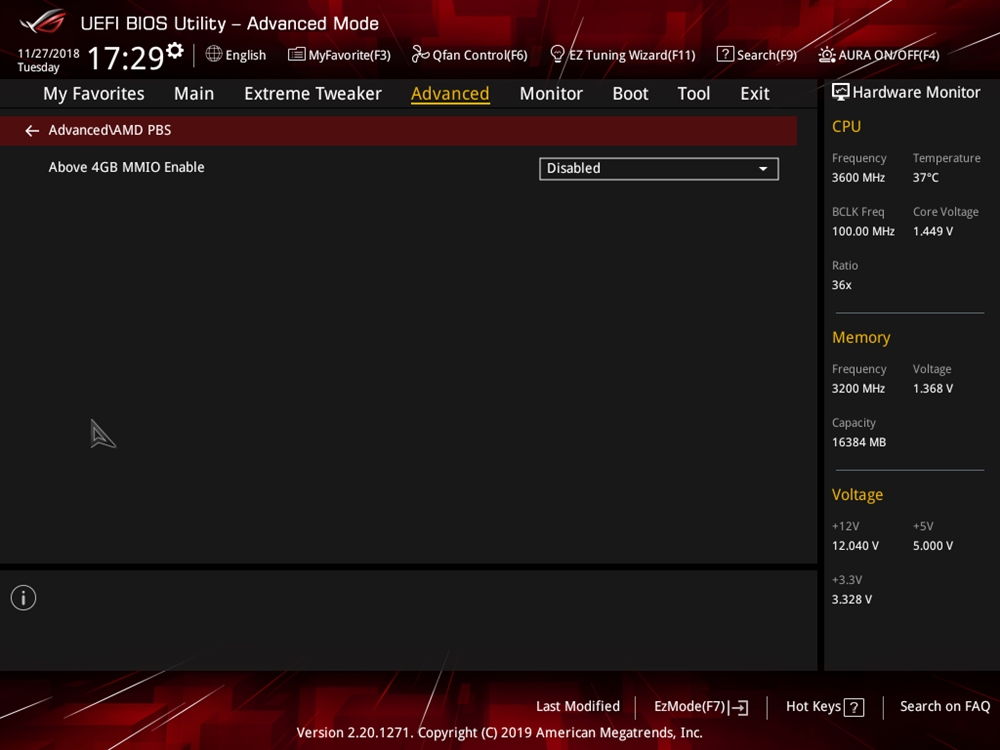This screenshot has height=750, width=1000.
Task: Open Extreme Tweaker tab
Action: click(x=312, y=94)
